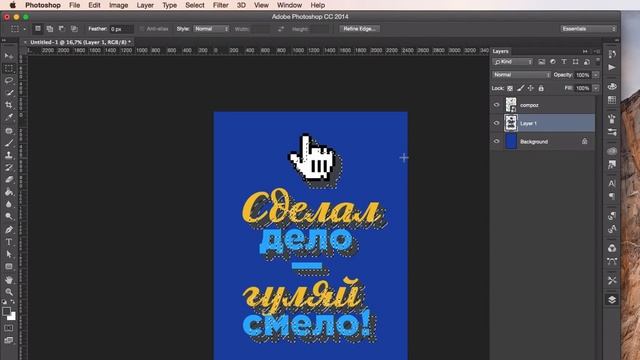Open the Layers panel flyout menu
Viewport: 640px width, 360px height.
click(597, 51)
